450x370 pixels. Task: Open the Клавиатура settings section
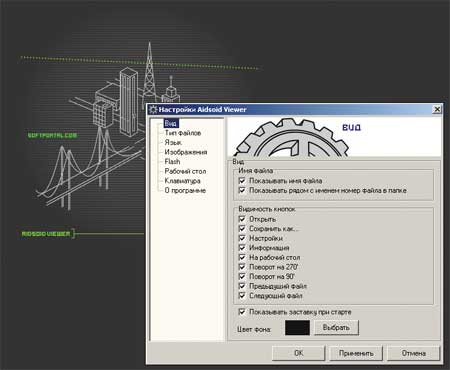182,181
